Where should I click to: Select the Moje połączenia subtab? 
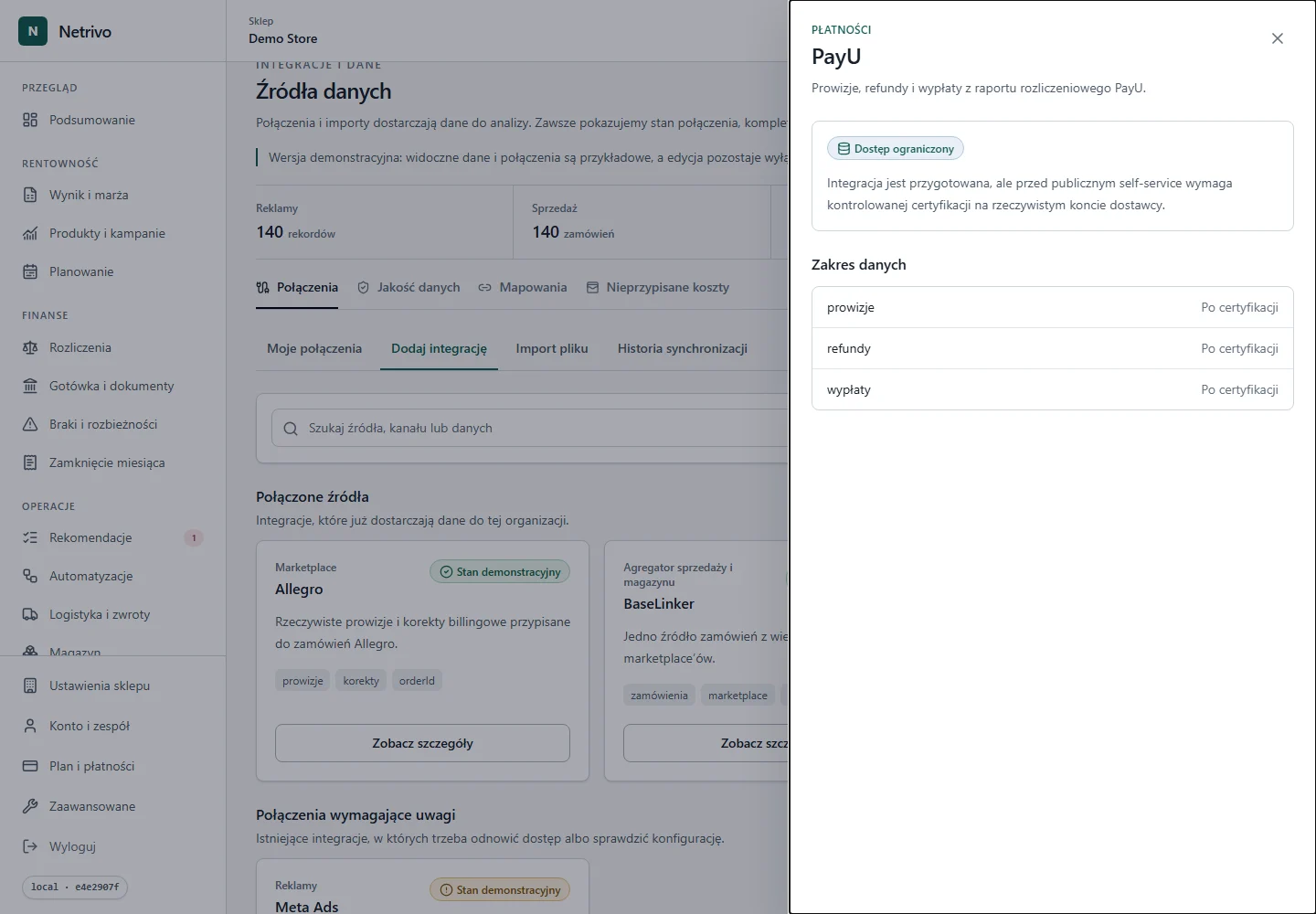pos(314,348)
